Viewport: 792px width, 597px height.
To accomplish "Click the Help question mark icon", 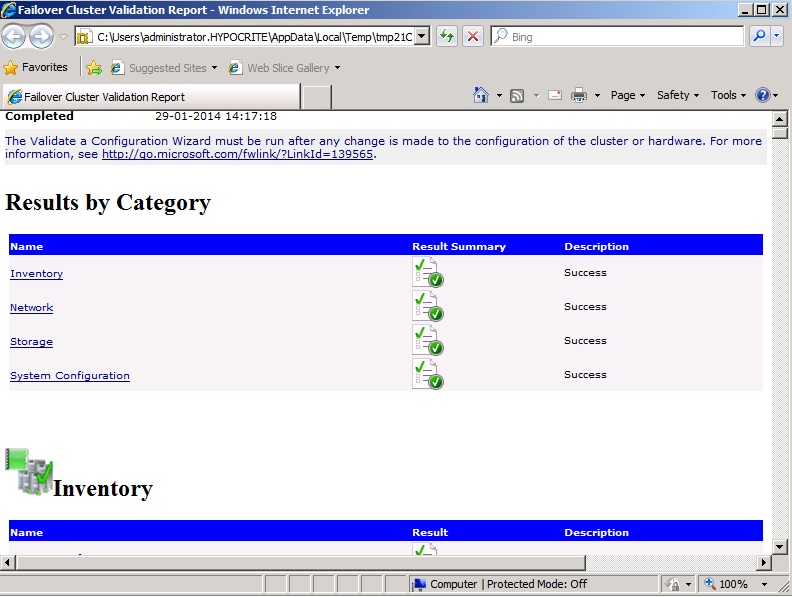I will tap(762, 95).
